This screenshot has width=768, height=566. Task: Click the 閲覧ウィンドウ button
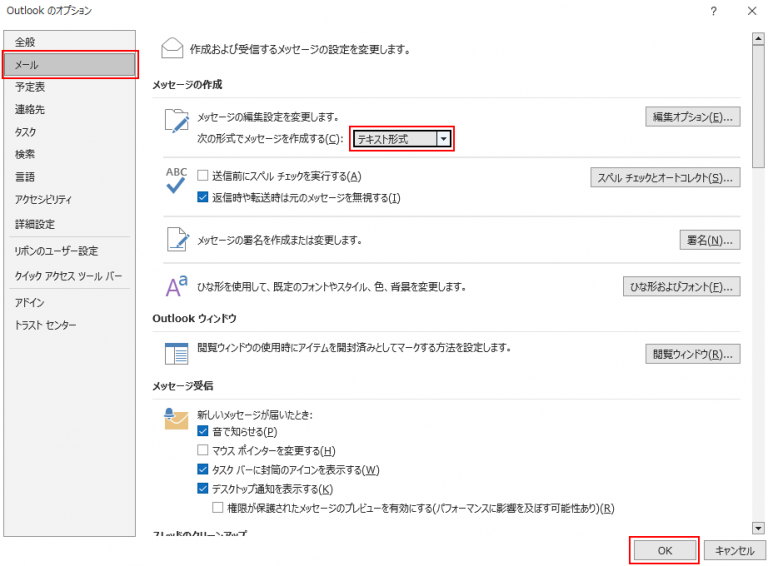pos(693,354)
